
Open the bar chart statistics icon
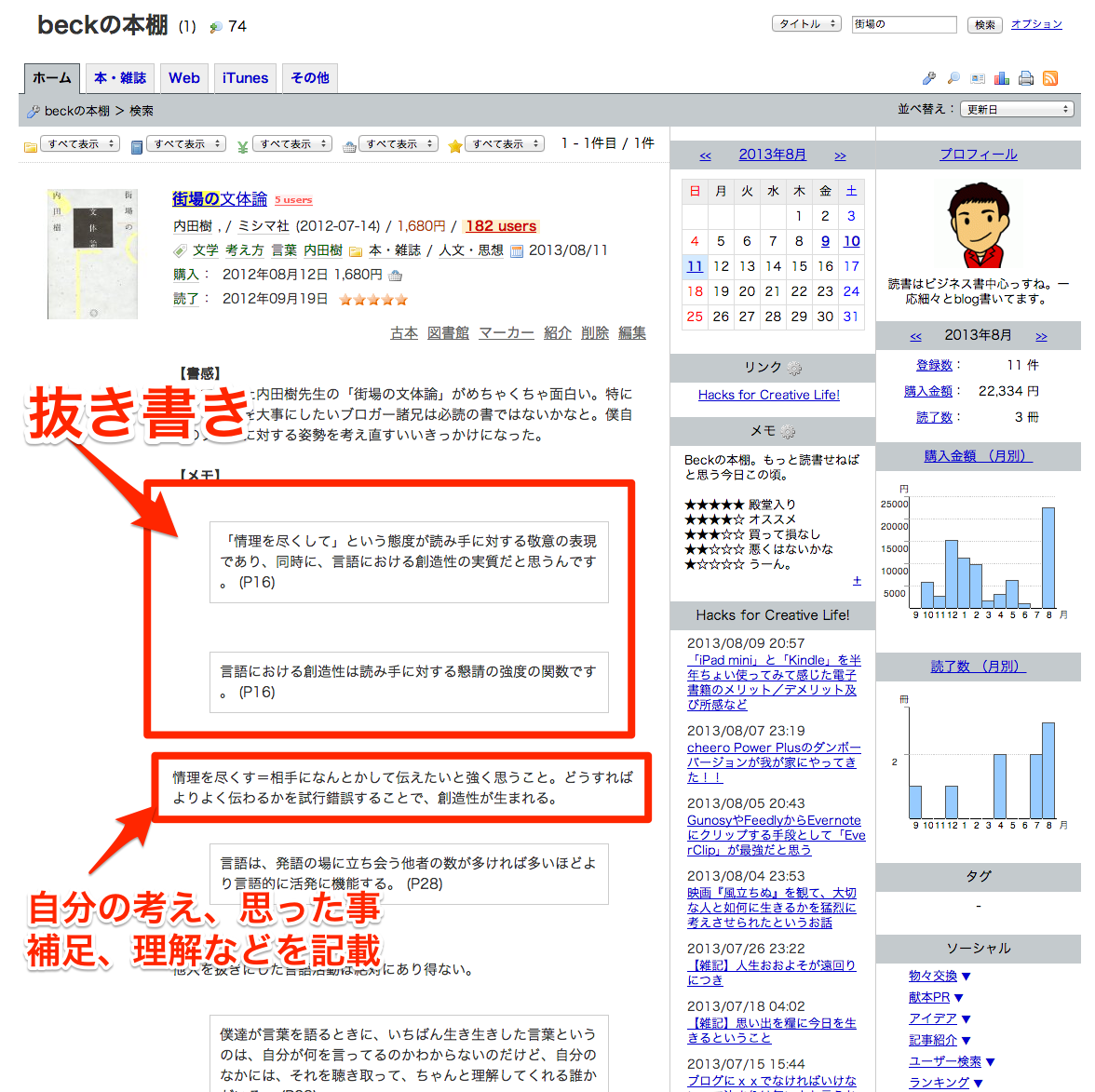click(1001, 79)
